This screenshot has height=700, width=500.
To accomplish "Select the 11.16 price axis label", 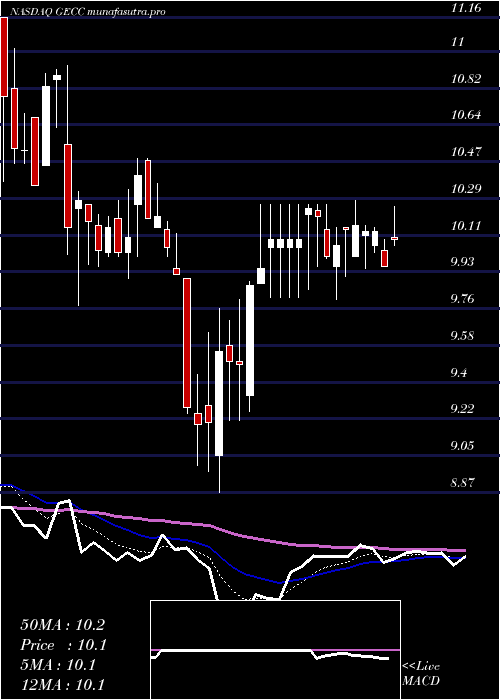I will (466, 8).
